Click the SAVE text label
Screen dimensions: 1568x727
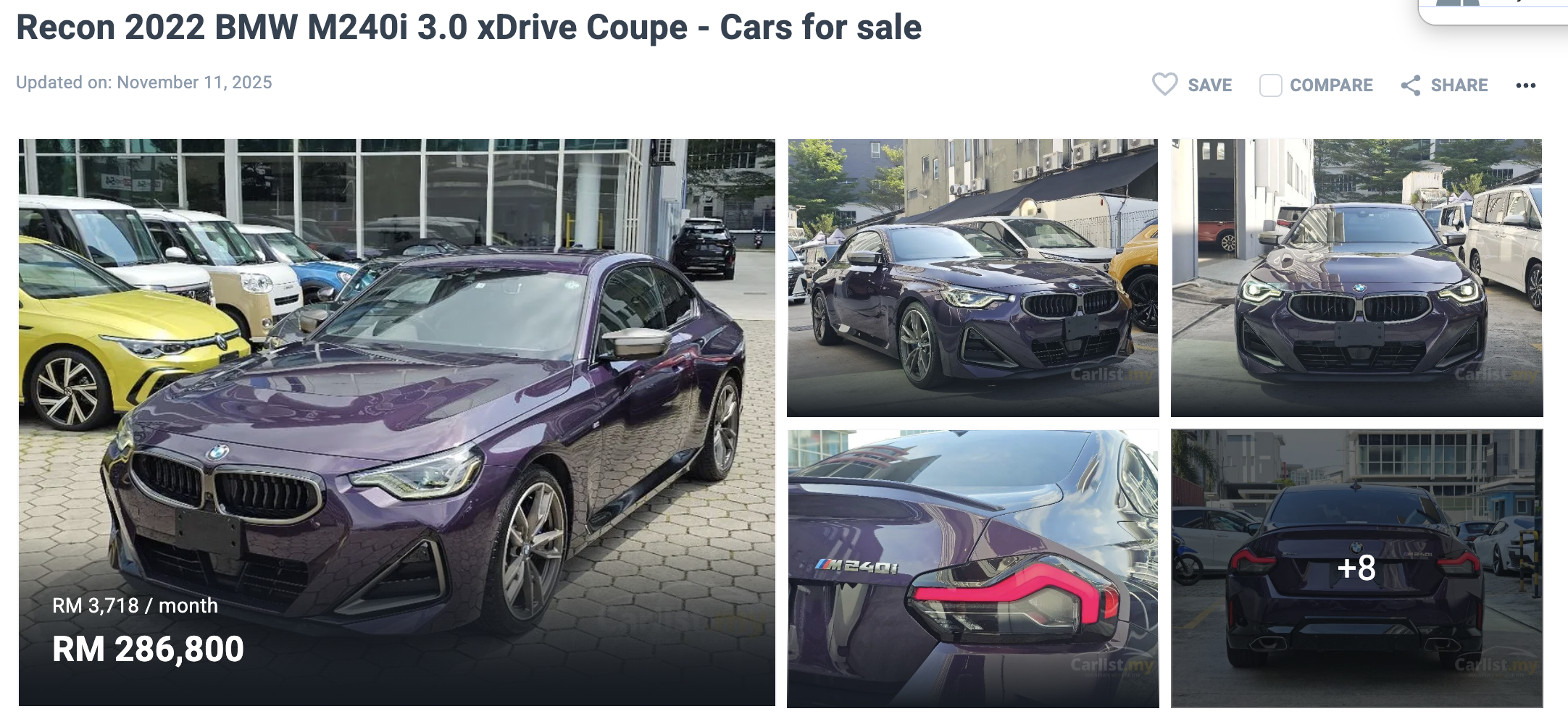pos(1209,85)
